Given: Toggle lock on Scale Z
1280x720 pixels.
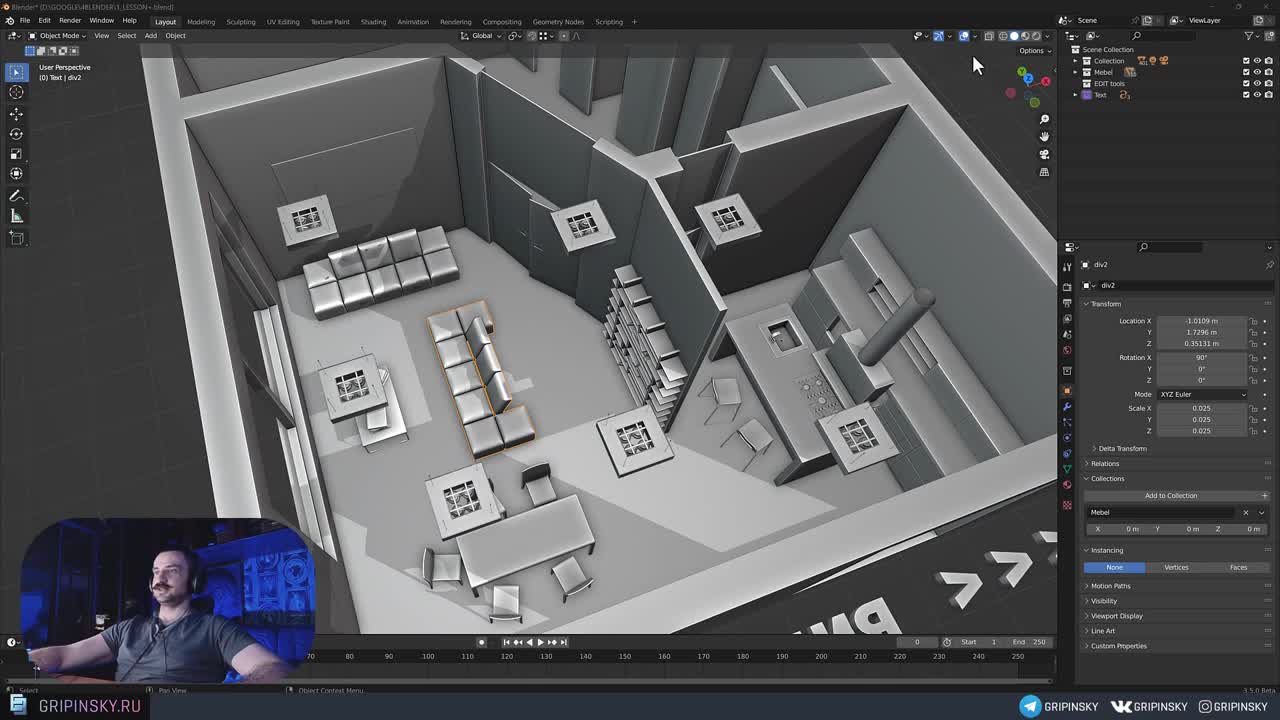Looking at the screenshot, I should [1254, 430].
